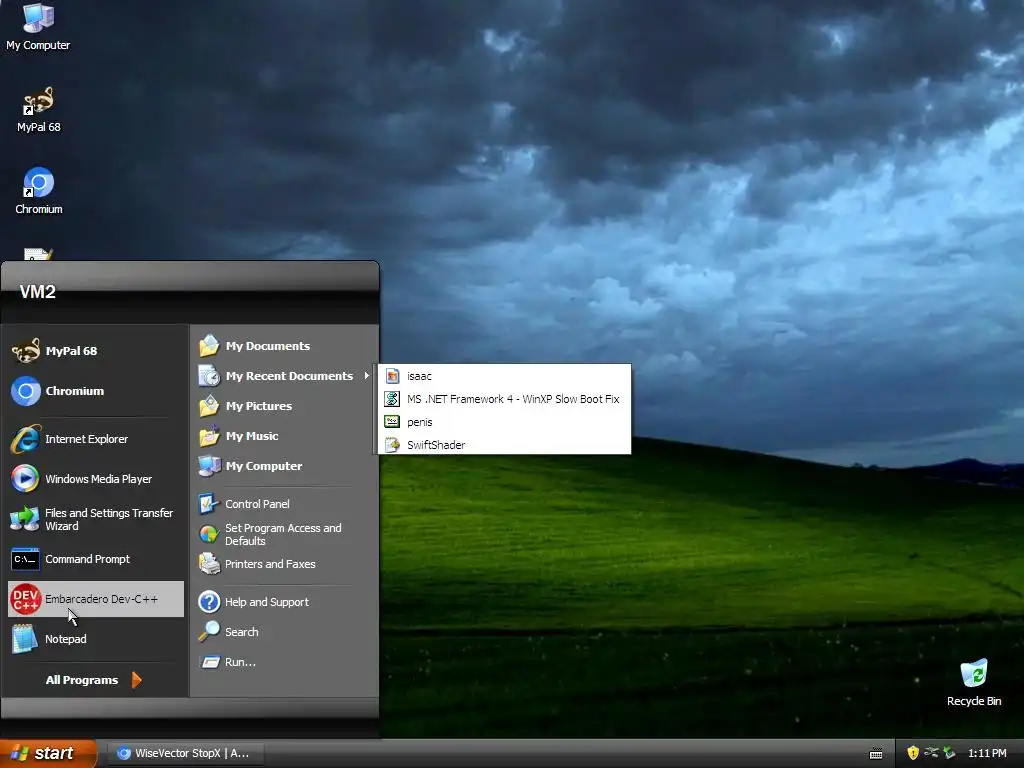
Task: Switch to WiseVector StopX taskbar window
Action: click(185, 753)
